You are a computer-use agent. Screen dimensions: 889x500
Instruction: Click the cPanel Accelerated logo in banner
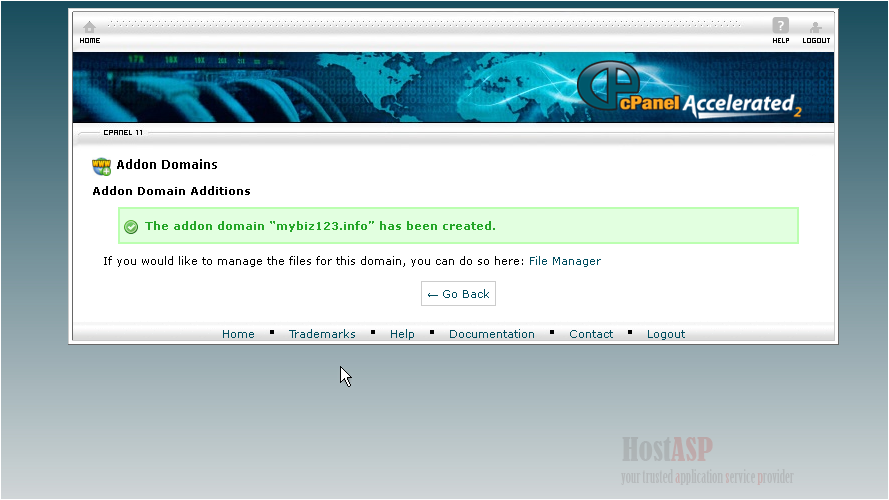coord(689,92)
